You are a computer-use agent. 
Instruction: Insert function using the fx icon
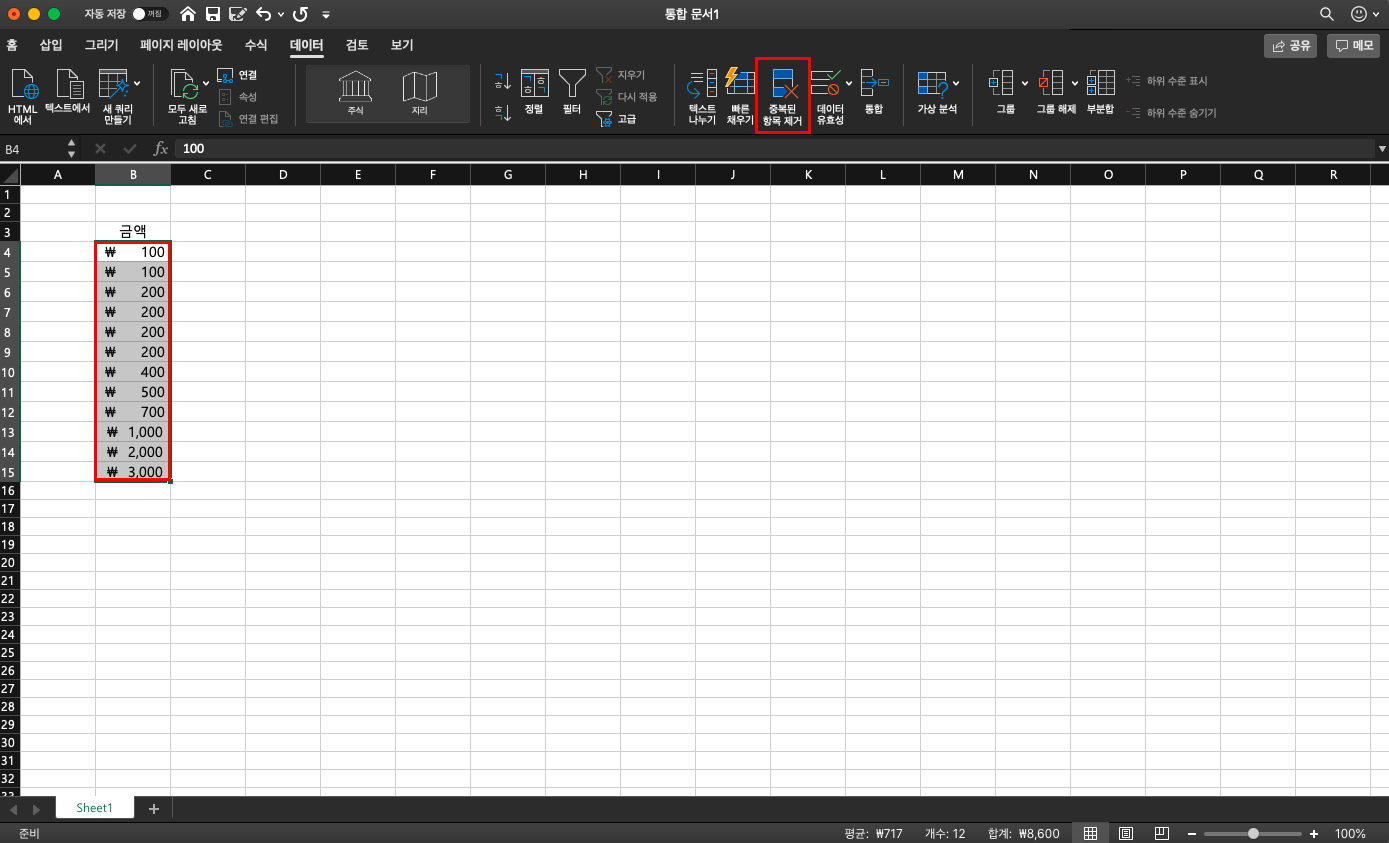point(160,148)
